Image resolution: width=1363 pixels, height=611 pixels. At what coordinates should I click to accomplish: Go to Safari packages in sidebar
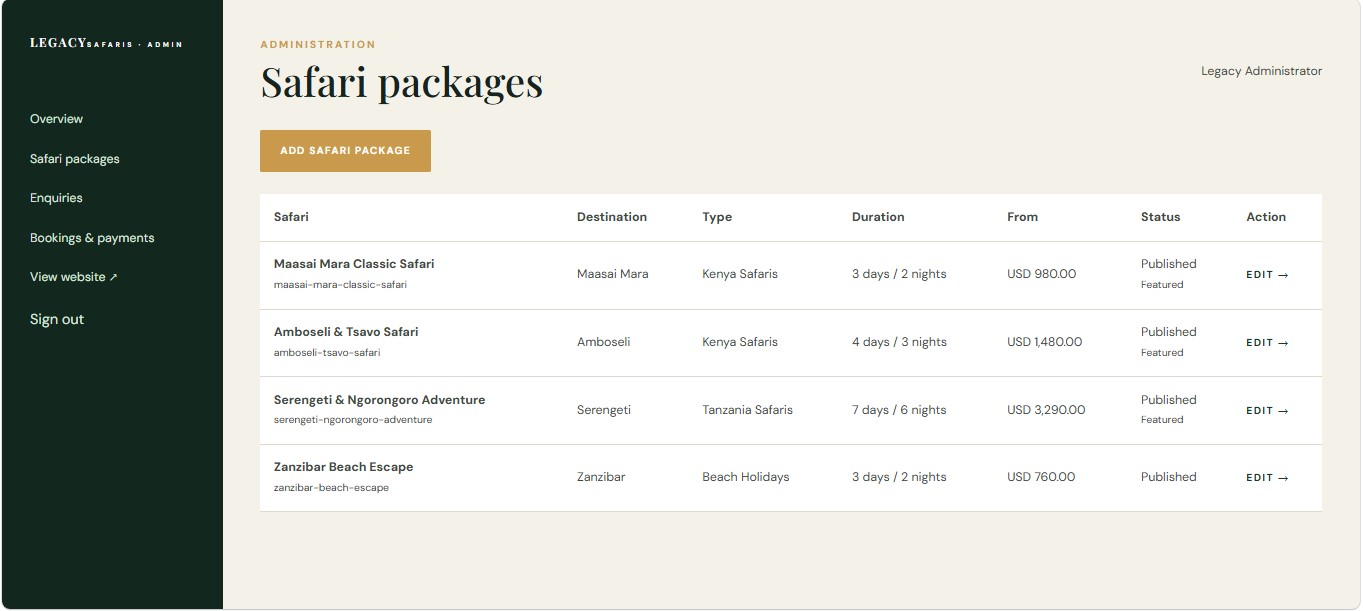coord(75,159)
